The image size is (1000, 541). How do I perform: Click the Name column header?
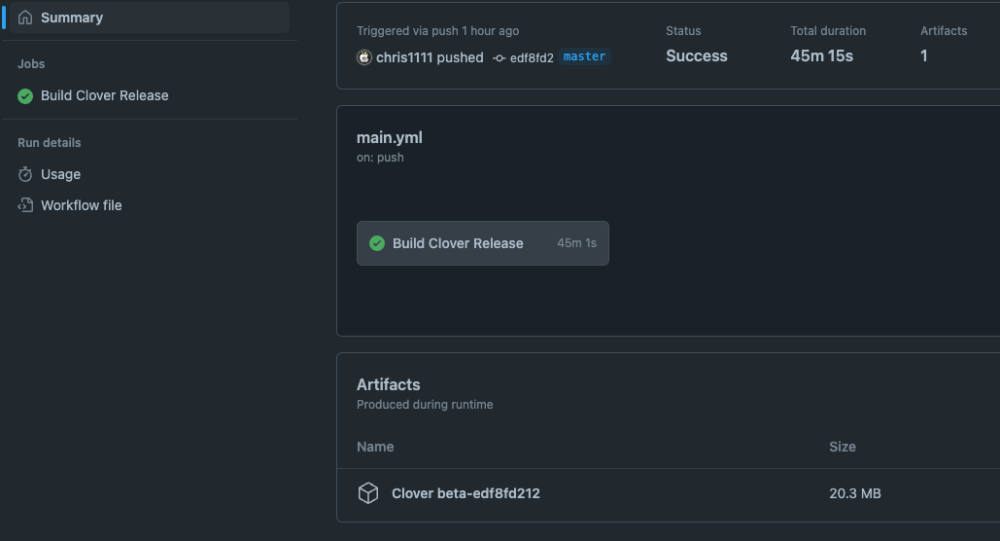pyautogui.click(x=375, y=447)
